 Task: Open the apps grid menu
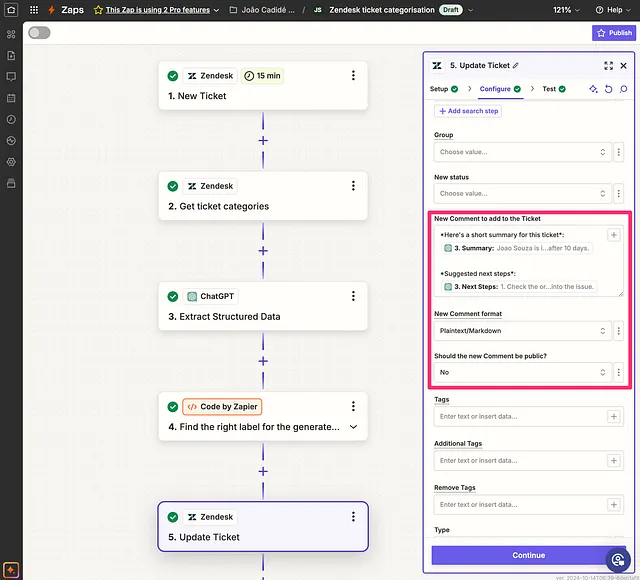34,9
